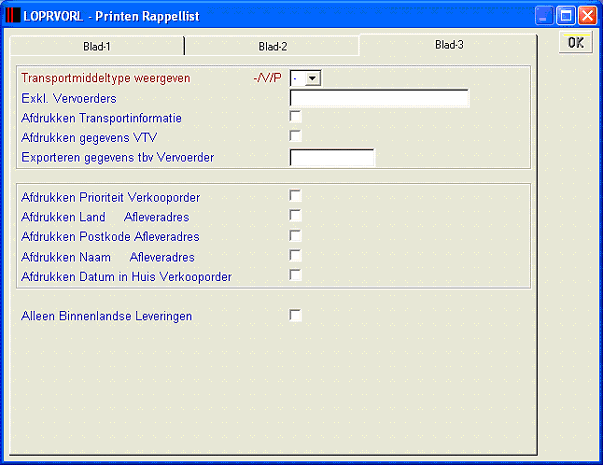
Task: Switch to the Blad-2 tab
Action: (272, 46)
